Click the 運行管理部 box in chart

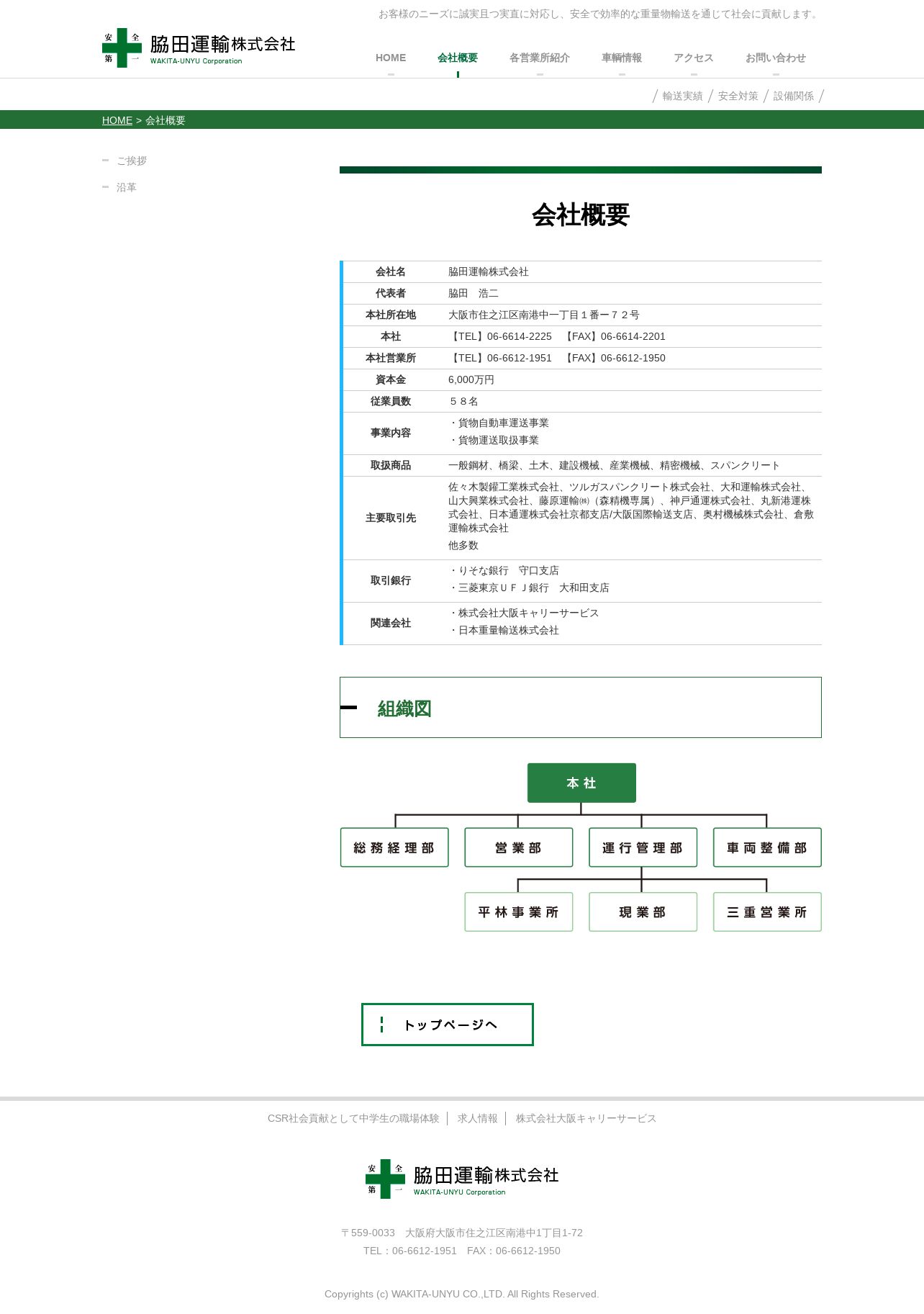coord(643,847)
